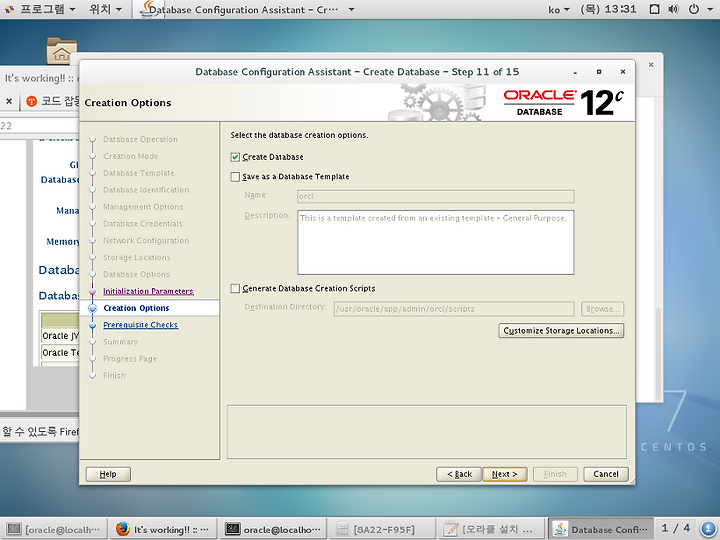Close the browser tab with X icon

point(9,101)
